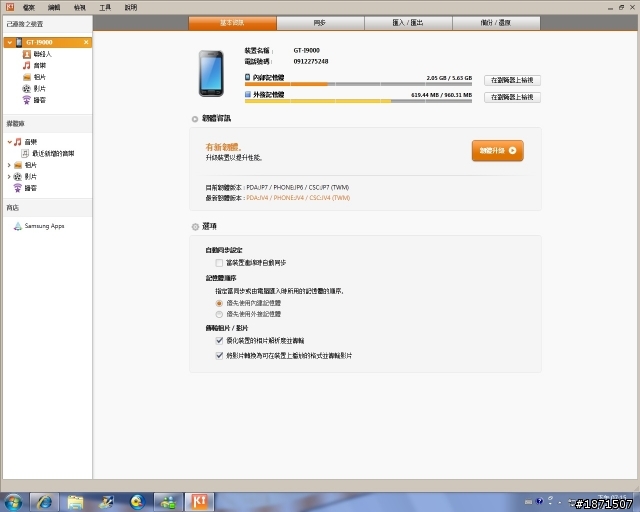Screen dimensions: 640x512
Task: Open device 音樂 (Music) under GT-I9000
Action: pyautogui.click(x=34, y=65)
